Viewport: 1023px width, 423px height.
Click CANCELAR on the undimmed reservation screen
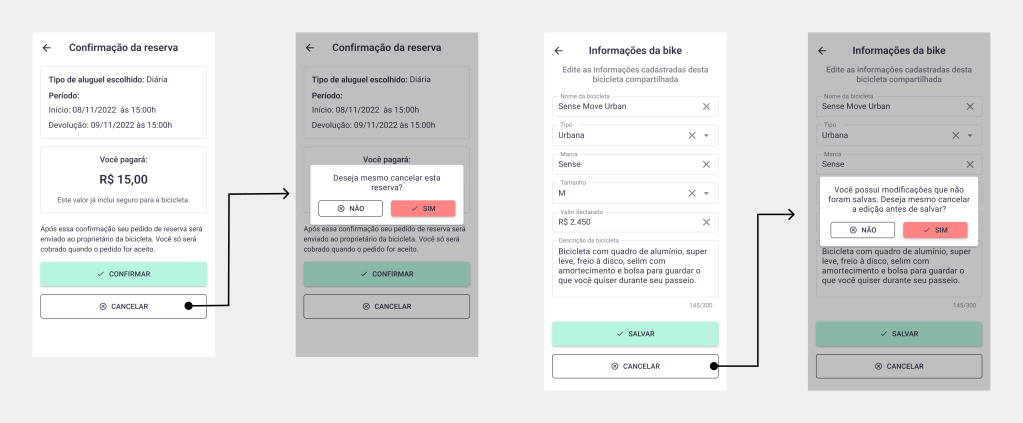123,306
